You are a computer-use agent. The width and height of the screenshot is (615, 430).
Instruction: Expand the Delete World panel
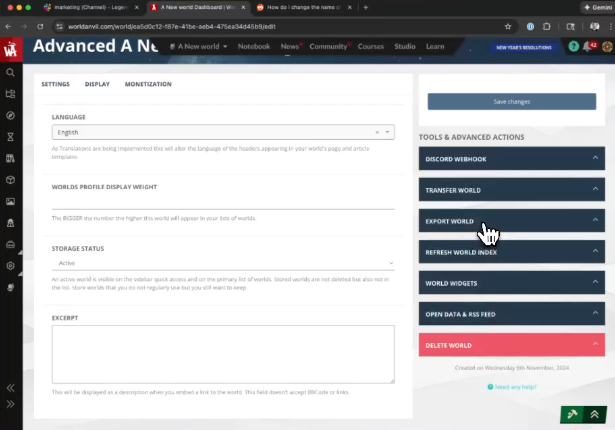(511, 345)
